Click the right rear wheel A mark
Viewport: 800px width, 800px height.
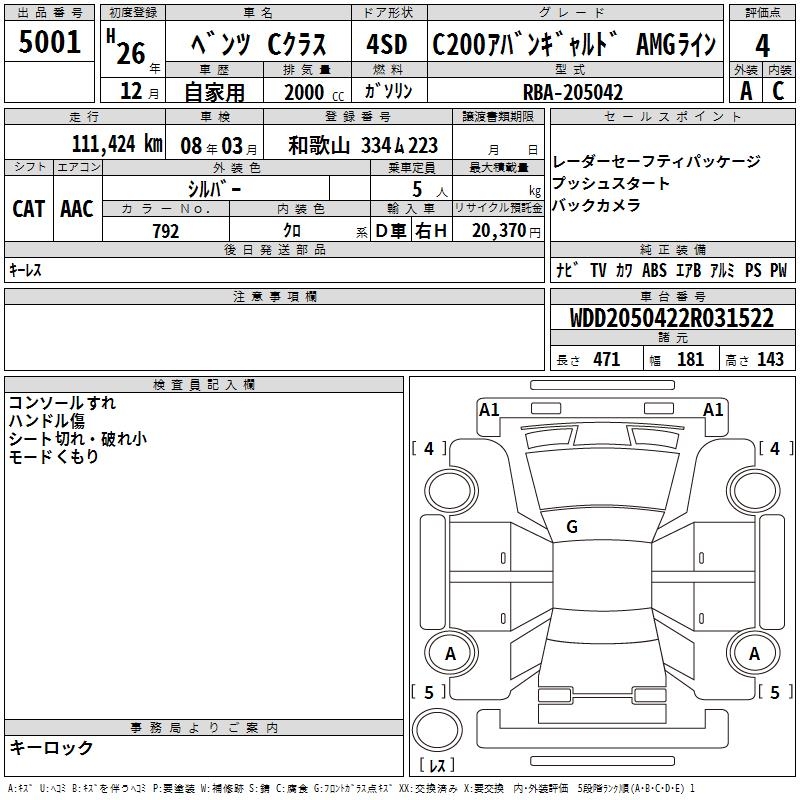click(x=755, y=654)
